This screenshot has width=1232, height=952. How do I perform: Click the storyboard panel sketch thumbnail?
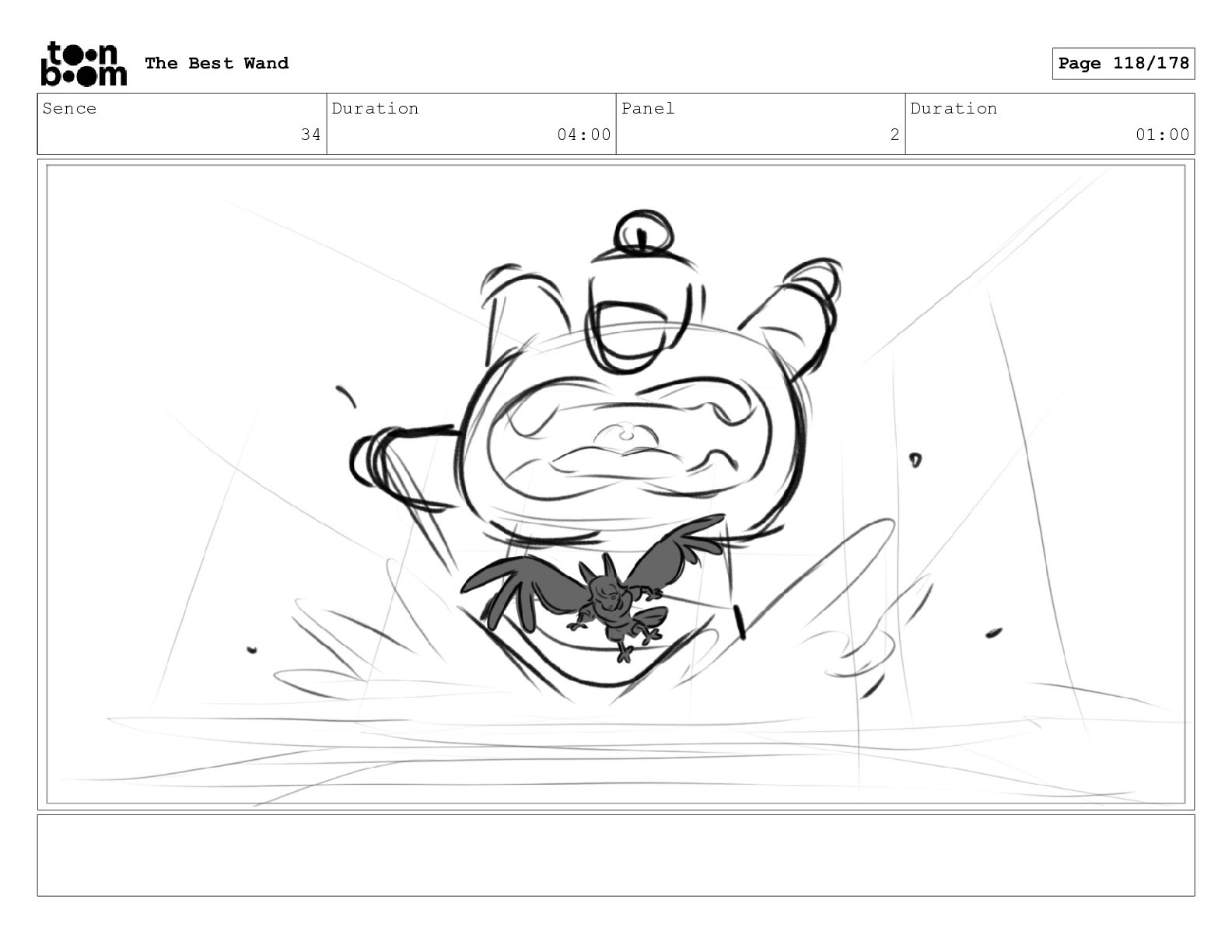click(x=616, y=485)
